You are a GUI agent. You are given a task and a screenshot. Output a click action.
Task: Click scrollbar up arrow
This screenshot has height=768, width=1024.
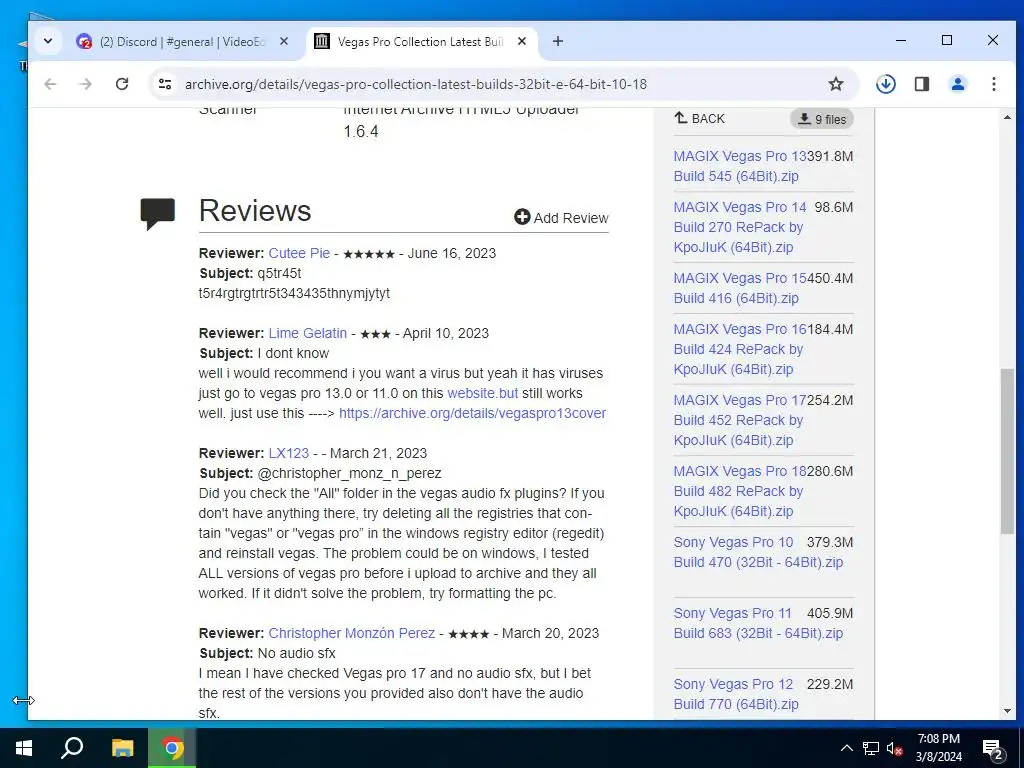(x=1007, y=118)
